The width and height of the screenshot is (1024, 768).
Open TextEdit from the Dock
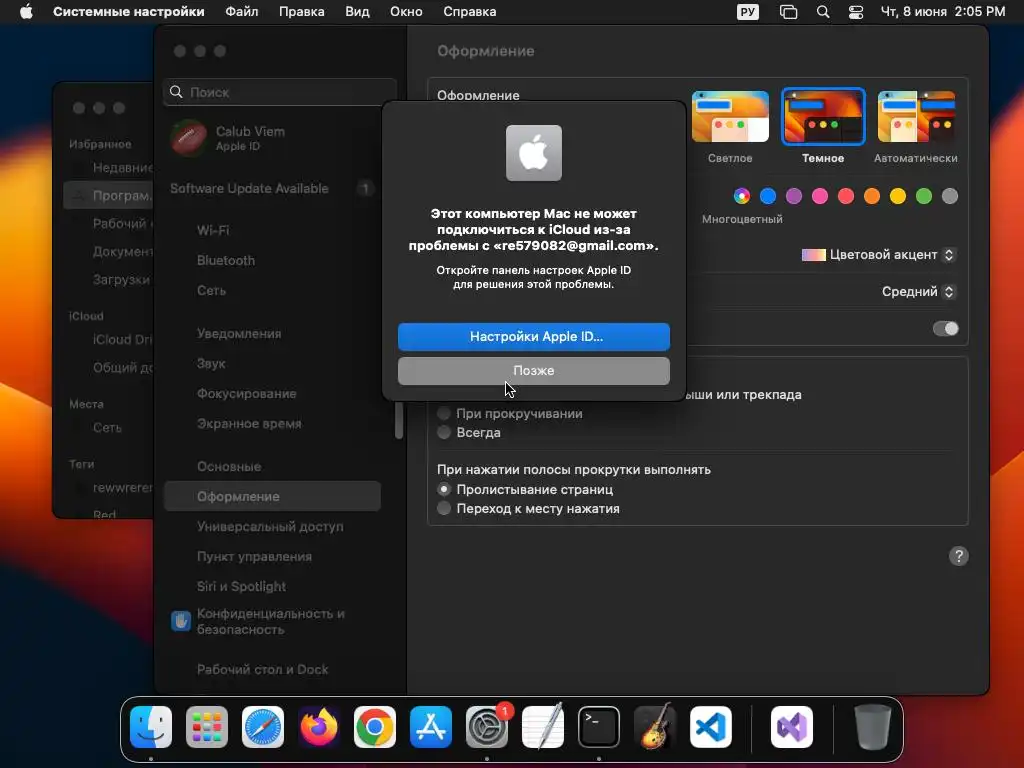[x=543, y=727]
